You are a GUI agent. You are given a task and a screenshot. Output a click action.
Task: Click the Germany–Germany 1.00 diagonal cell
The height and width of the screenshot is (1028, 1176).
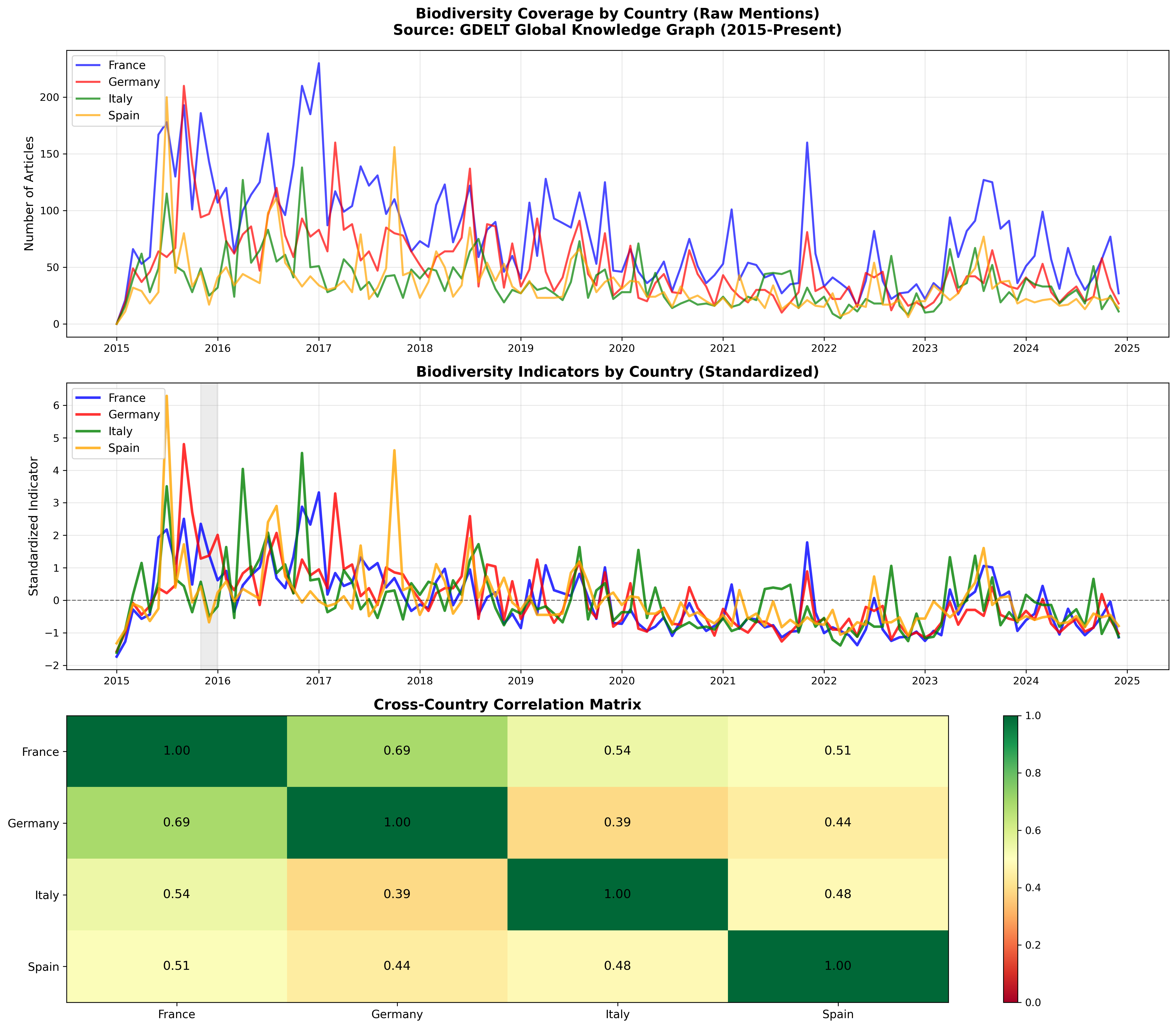(x=397, y=823)
